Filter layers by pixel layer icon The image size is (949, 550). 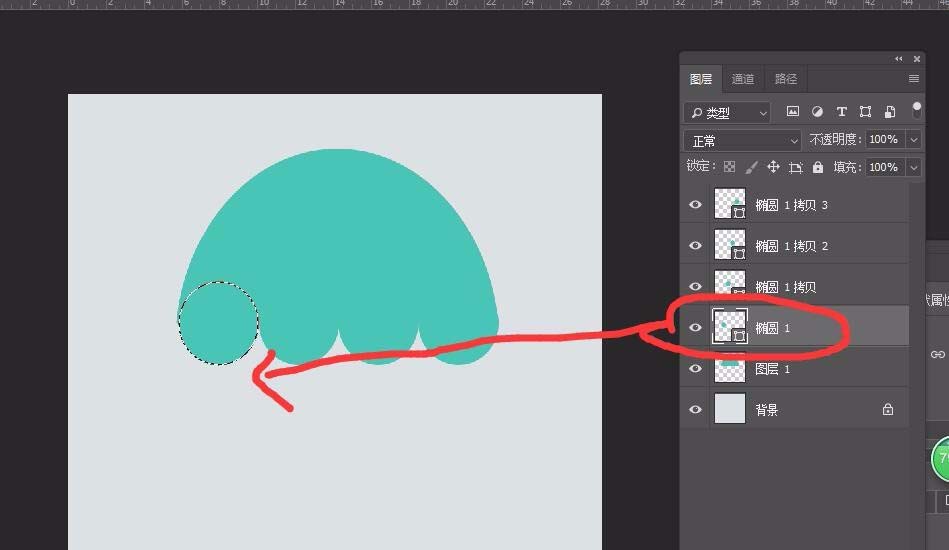(x=793, y=112)
